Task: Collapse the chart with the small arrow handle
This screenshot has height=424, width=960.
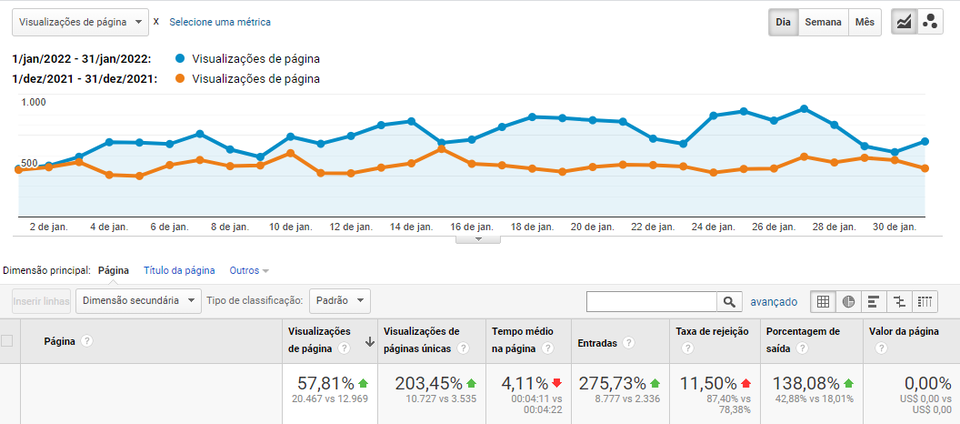Action: (x=478, y=239)
